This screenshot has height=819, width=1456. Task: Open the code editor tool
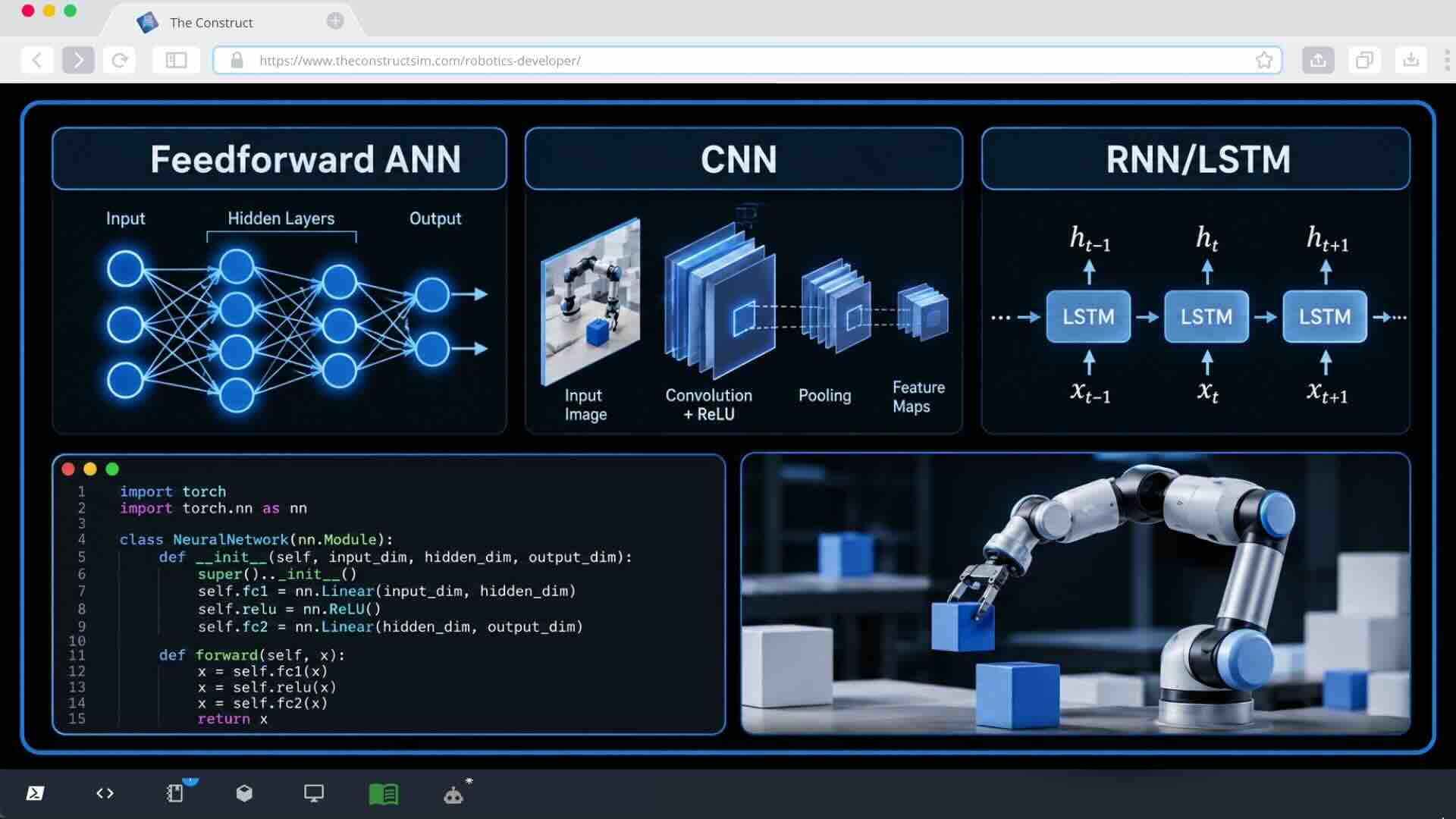[105, 793]
